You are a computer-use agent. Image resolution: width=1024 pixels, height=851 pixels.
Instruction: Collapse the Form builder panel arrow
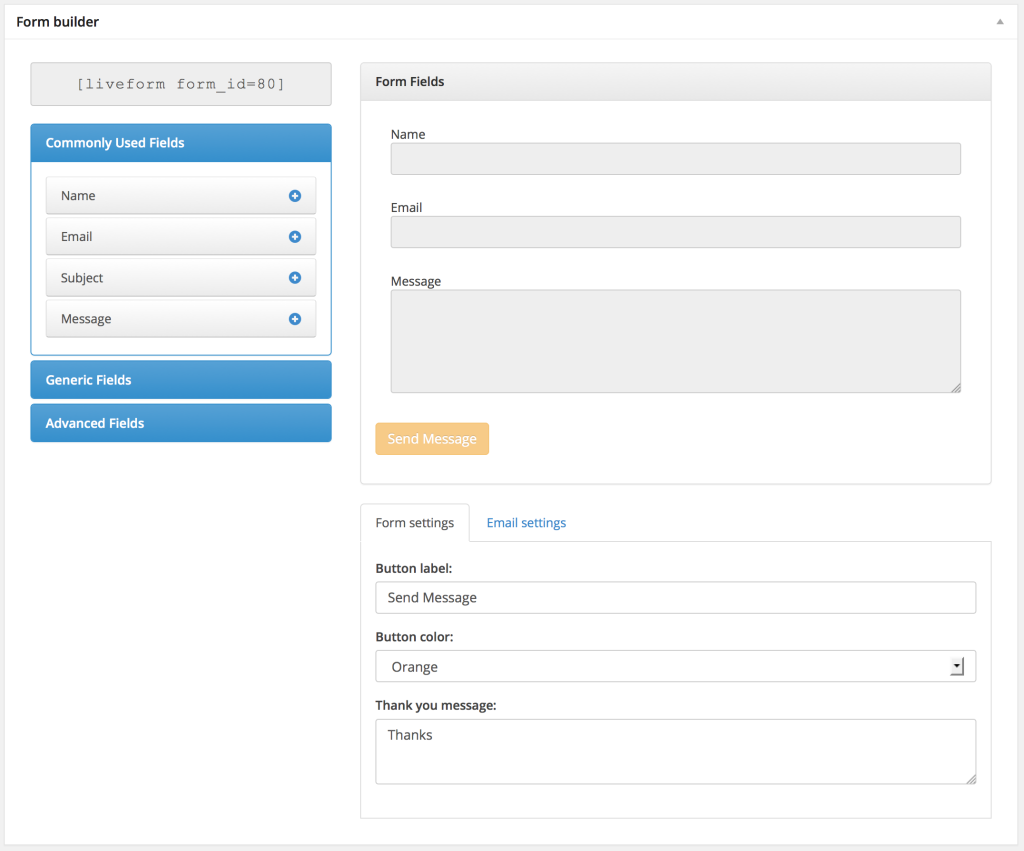point(999,21)
